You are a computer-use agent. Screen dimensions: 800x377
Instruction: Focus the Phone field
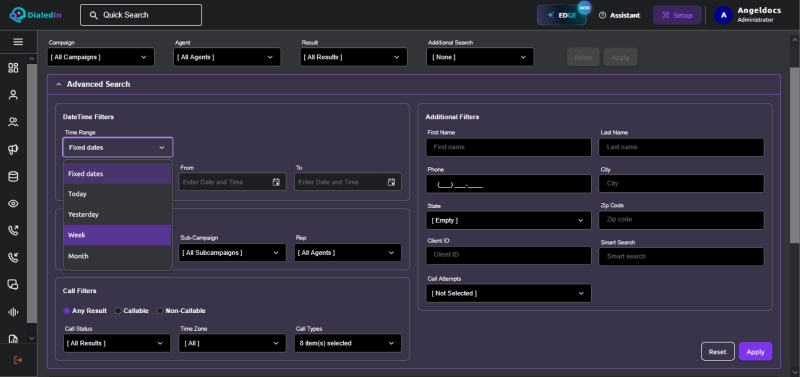[509, 184]
